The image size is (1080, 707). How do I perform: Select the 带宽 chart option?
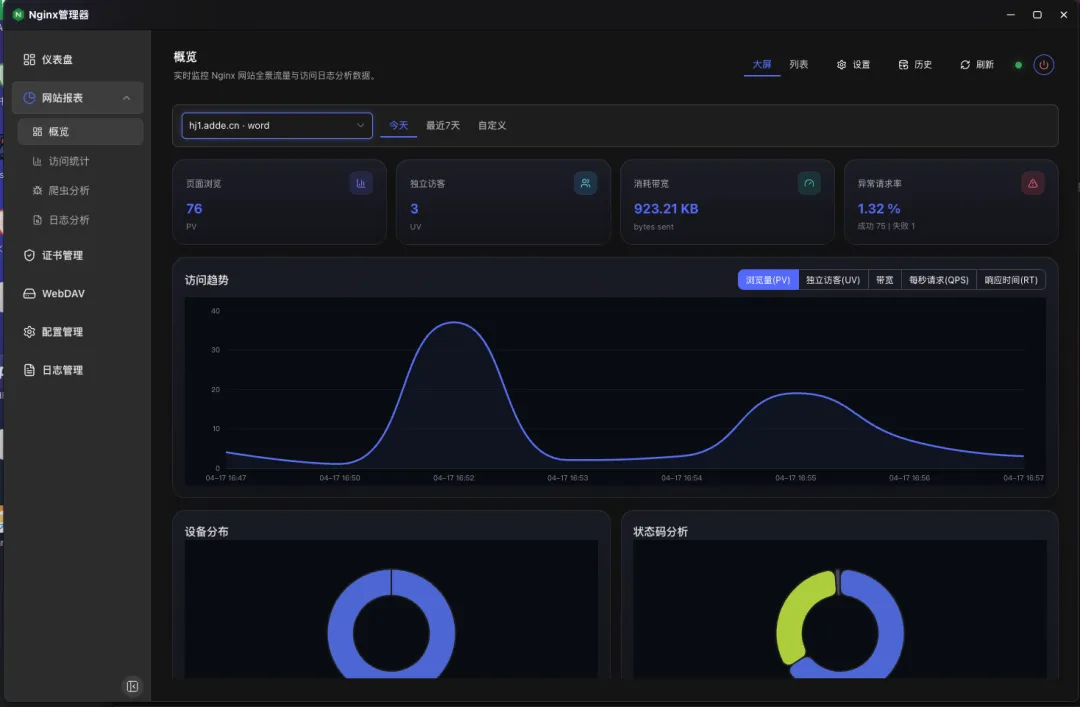[884, 280]
